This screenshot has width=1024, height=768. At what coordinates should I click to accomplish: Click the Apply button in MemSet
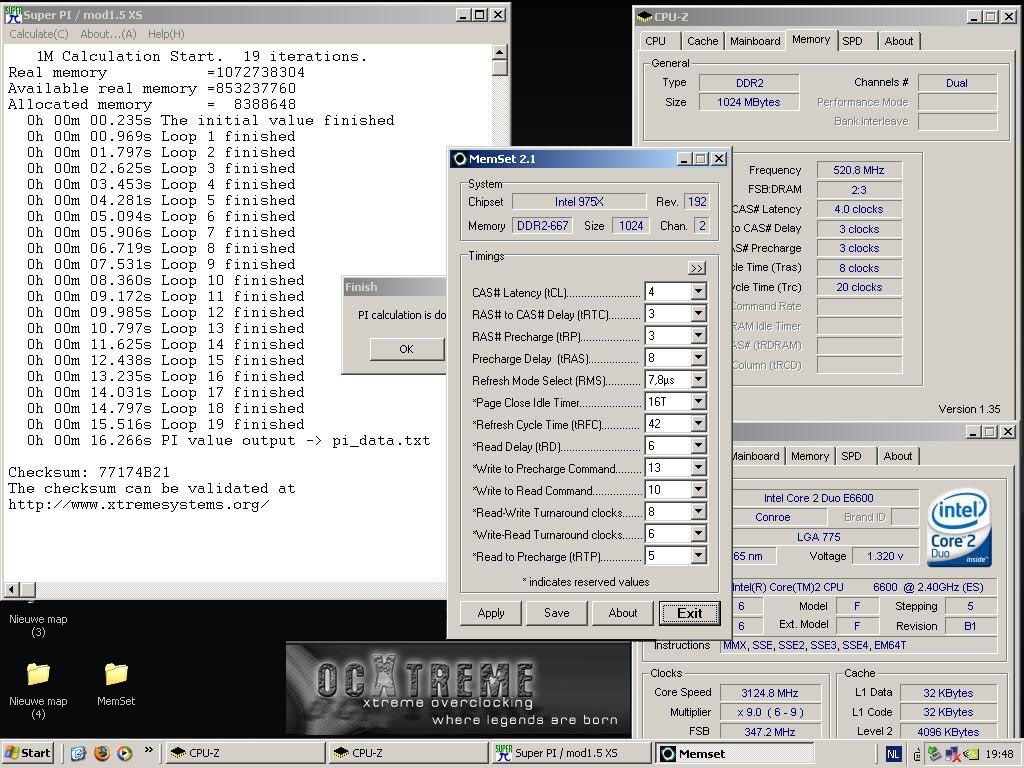click(491, 613)
